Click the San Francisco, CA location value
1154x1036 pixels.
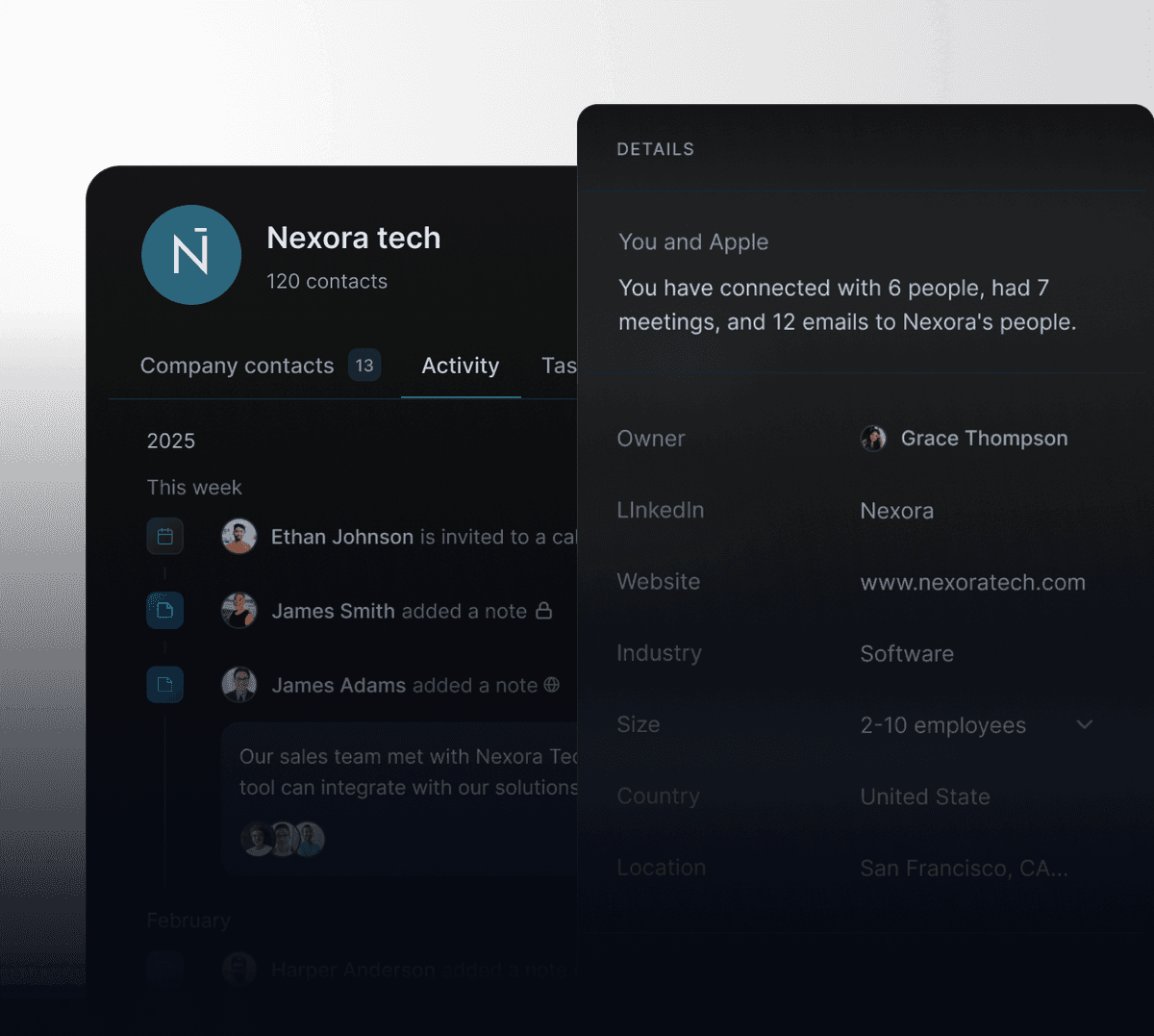(965, 869)
